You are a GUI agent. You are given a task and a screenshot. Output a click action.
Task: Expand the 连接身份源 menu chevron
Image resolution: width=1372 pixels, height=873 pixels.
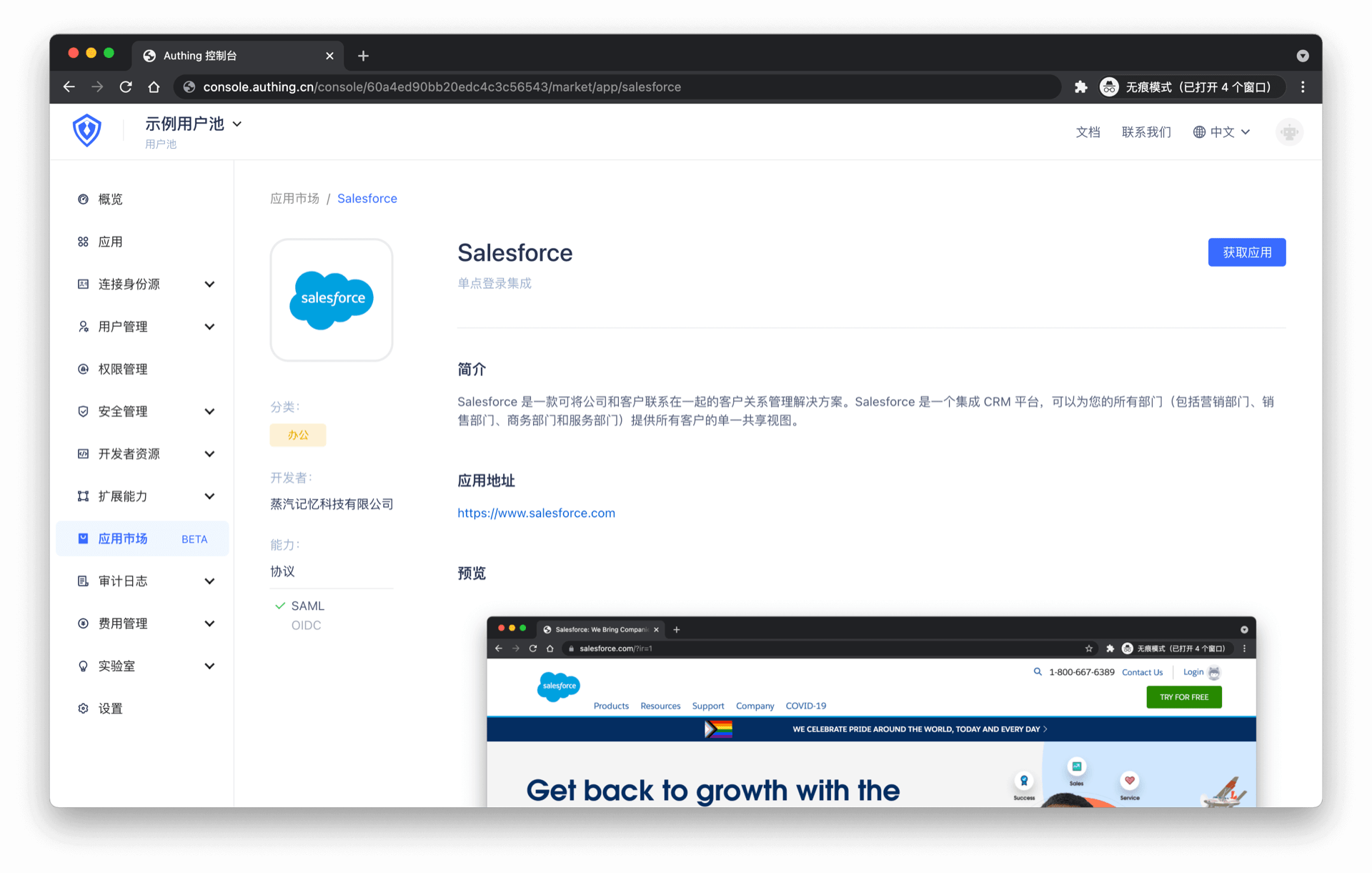209,285
